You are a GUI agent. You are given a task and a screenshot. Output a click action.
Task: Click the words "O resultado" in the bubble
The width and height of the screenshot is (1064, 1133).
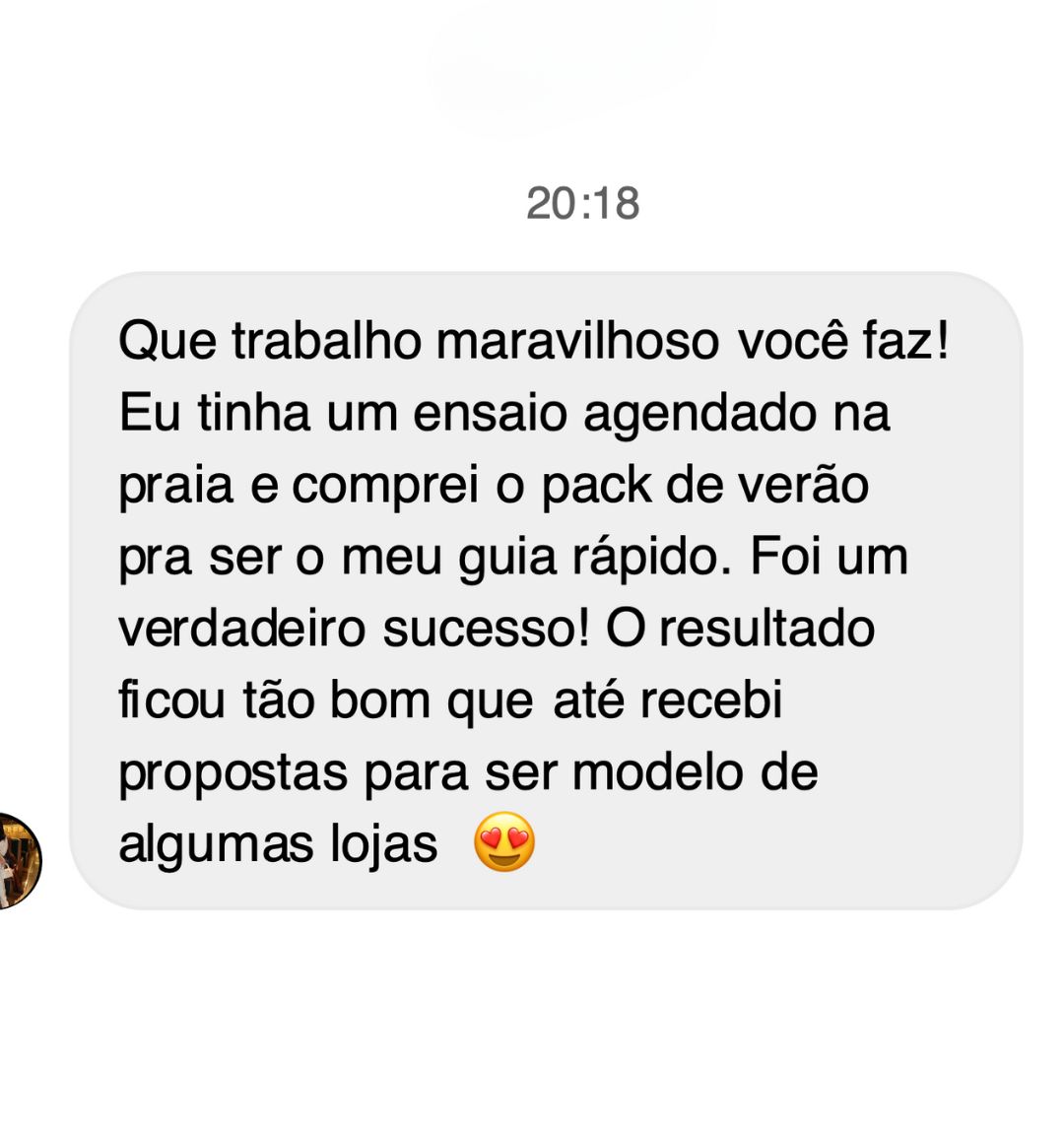coord(741,629)
